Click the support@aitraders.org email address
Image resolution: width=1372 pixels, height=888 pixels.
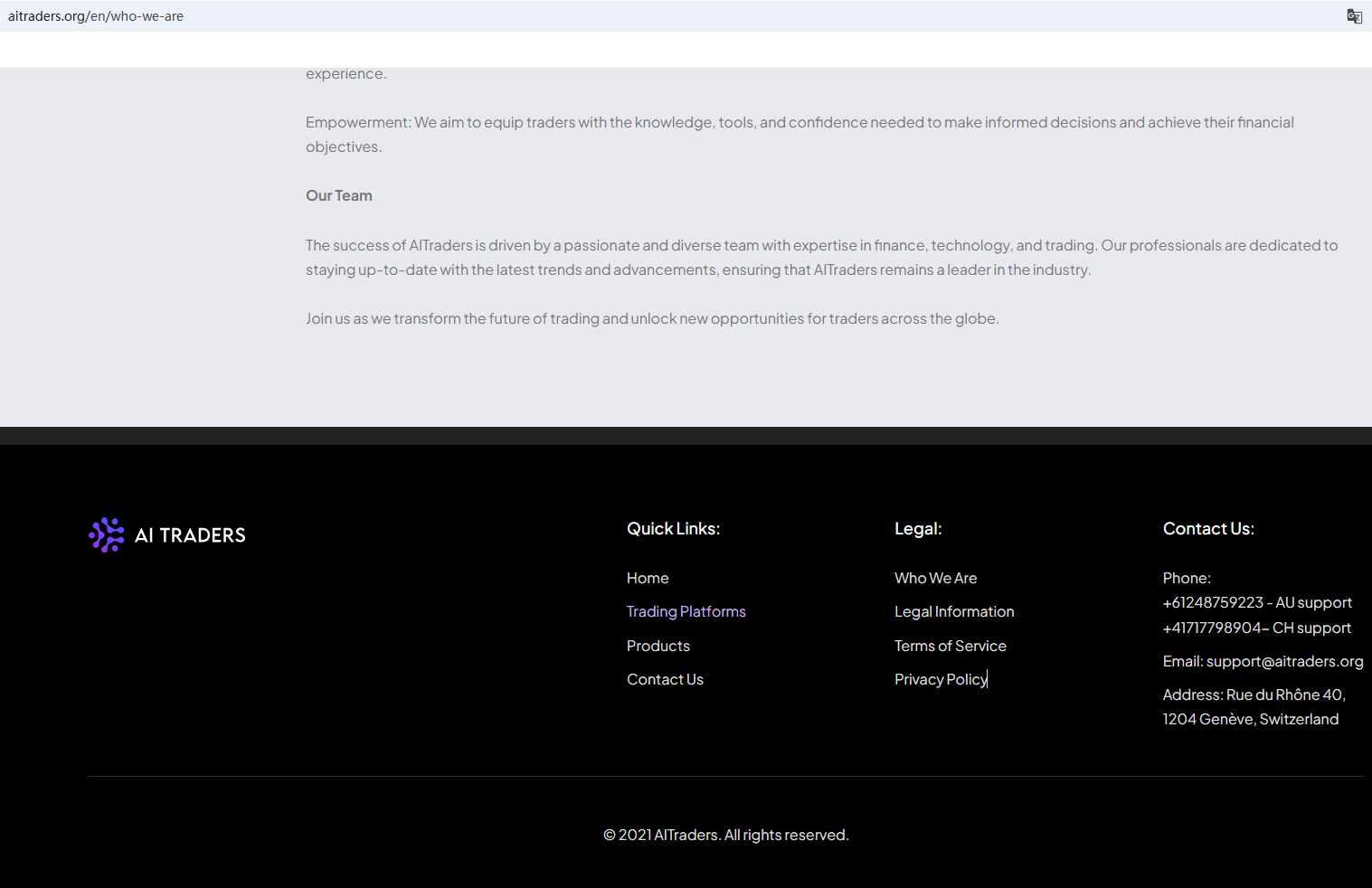(x=1284, y=661)
